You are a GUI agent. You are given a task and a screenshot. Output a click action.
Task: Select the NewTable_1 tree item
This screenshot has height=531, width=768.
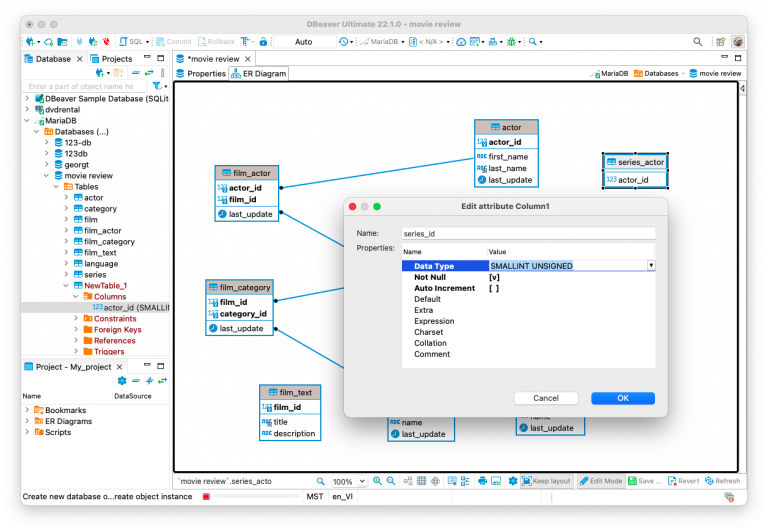point(105,286)
